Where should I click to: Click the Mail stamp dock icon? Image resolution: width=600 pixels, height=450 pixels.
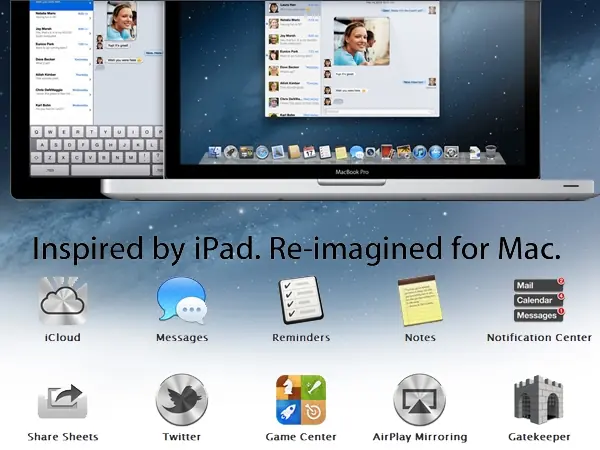tap(278, 152)
